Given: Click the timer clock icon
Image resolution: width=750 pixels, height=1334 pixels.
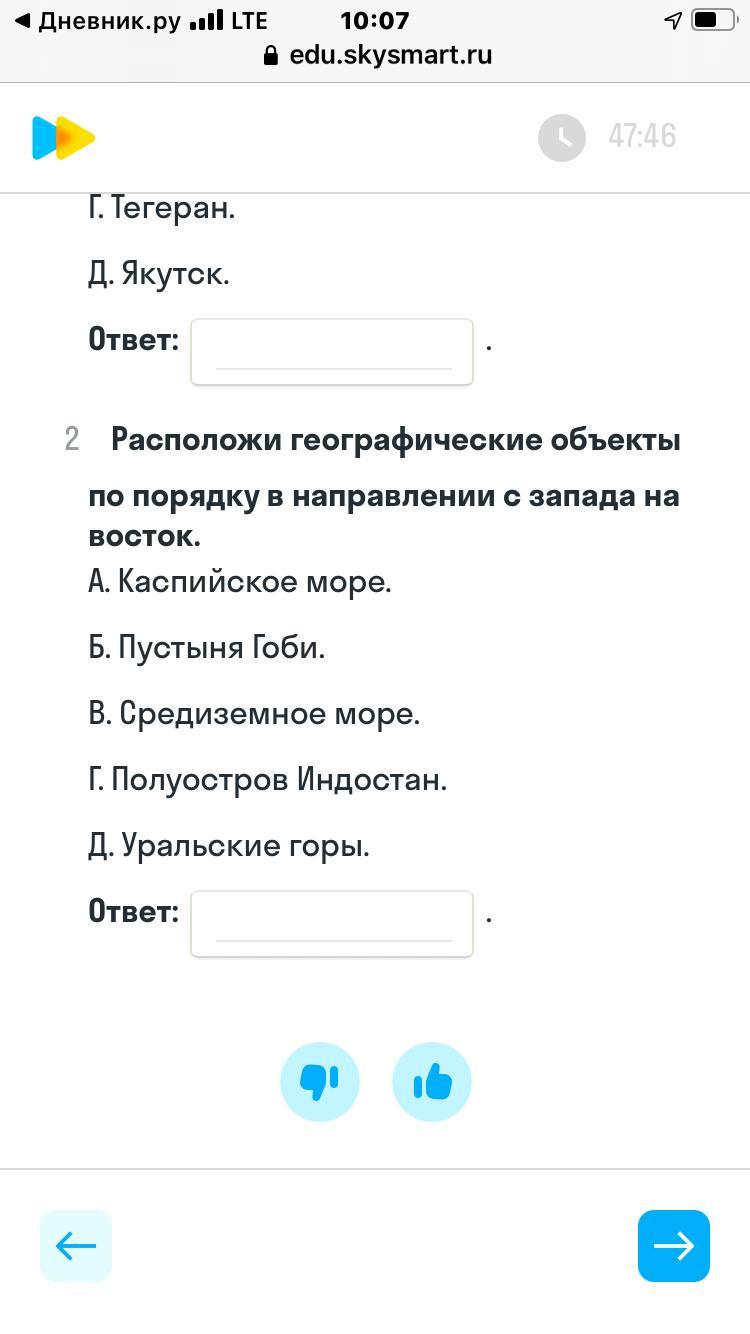Looking at the screenshot, I should pyautogui.click(x=562, y=137).
